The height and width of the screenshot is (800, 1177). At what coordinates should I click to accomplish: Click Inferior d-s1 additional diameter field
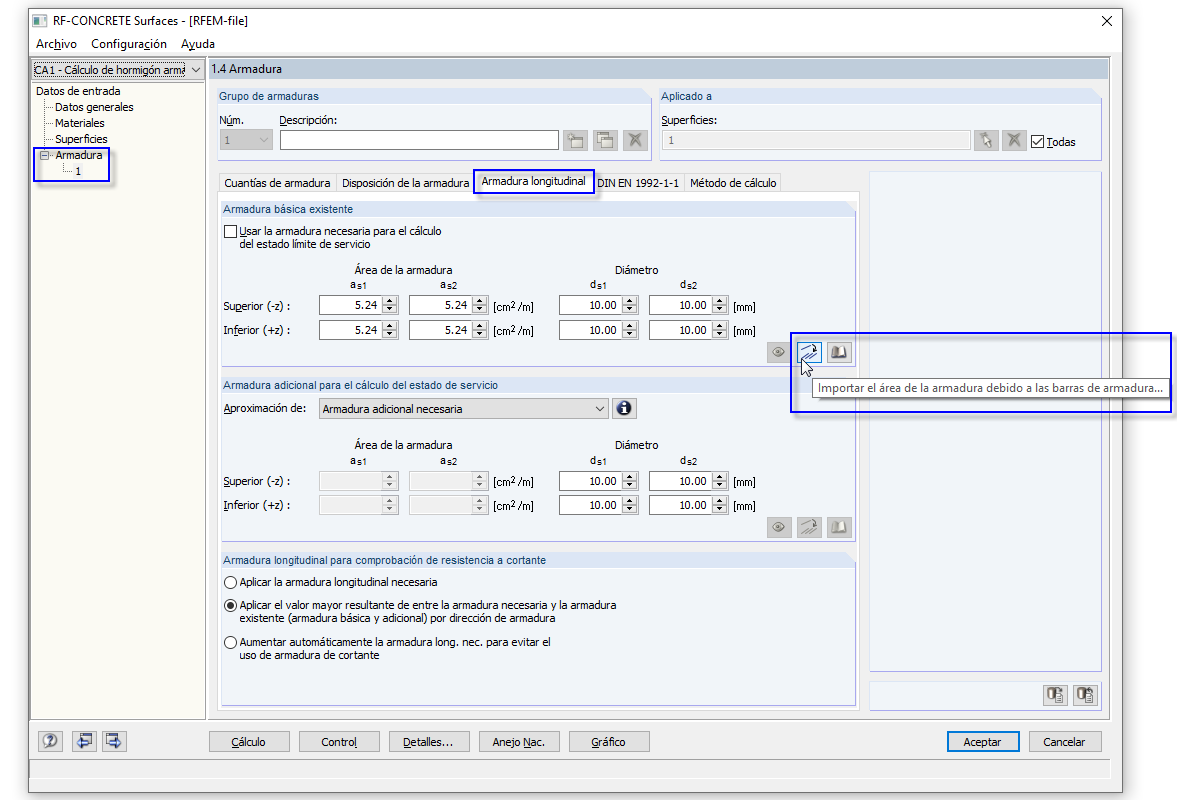[591, 506]
